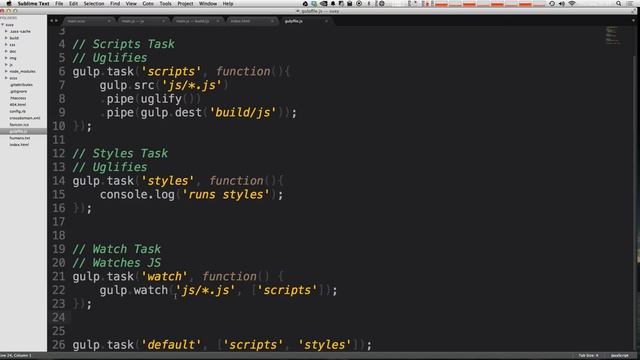Viewport: 640px width, 360px height.
Task: Close the main.js — js tab
Action: (163, 21)
